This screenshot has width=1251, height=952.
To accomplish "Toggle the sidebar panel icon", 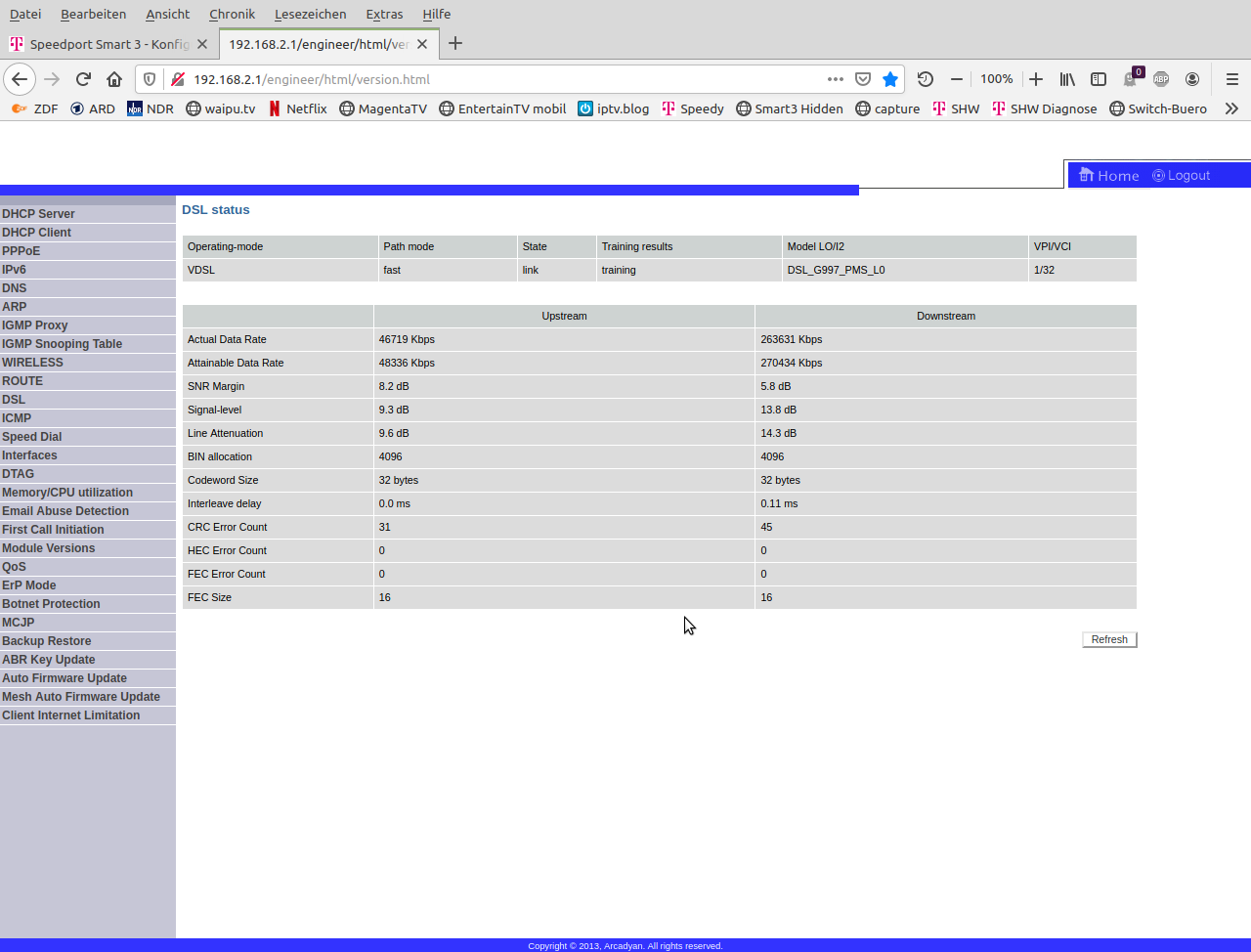I will 1099,79.
